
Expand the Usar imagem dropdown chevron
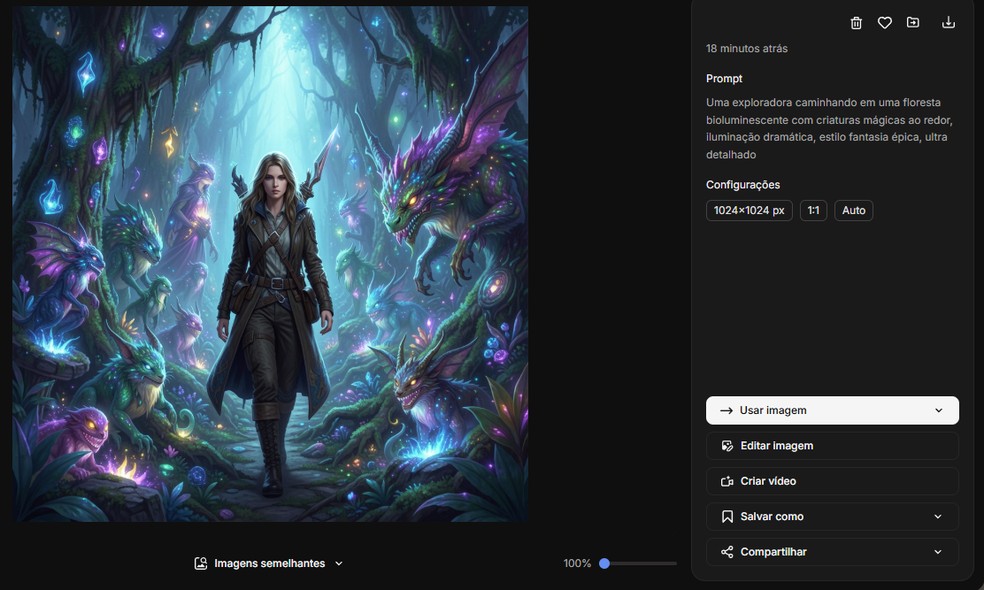(939, 410)
